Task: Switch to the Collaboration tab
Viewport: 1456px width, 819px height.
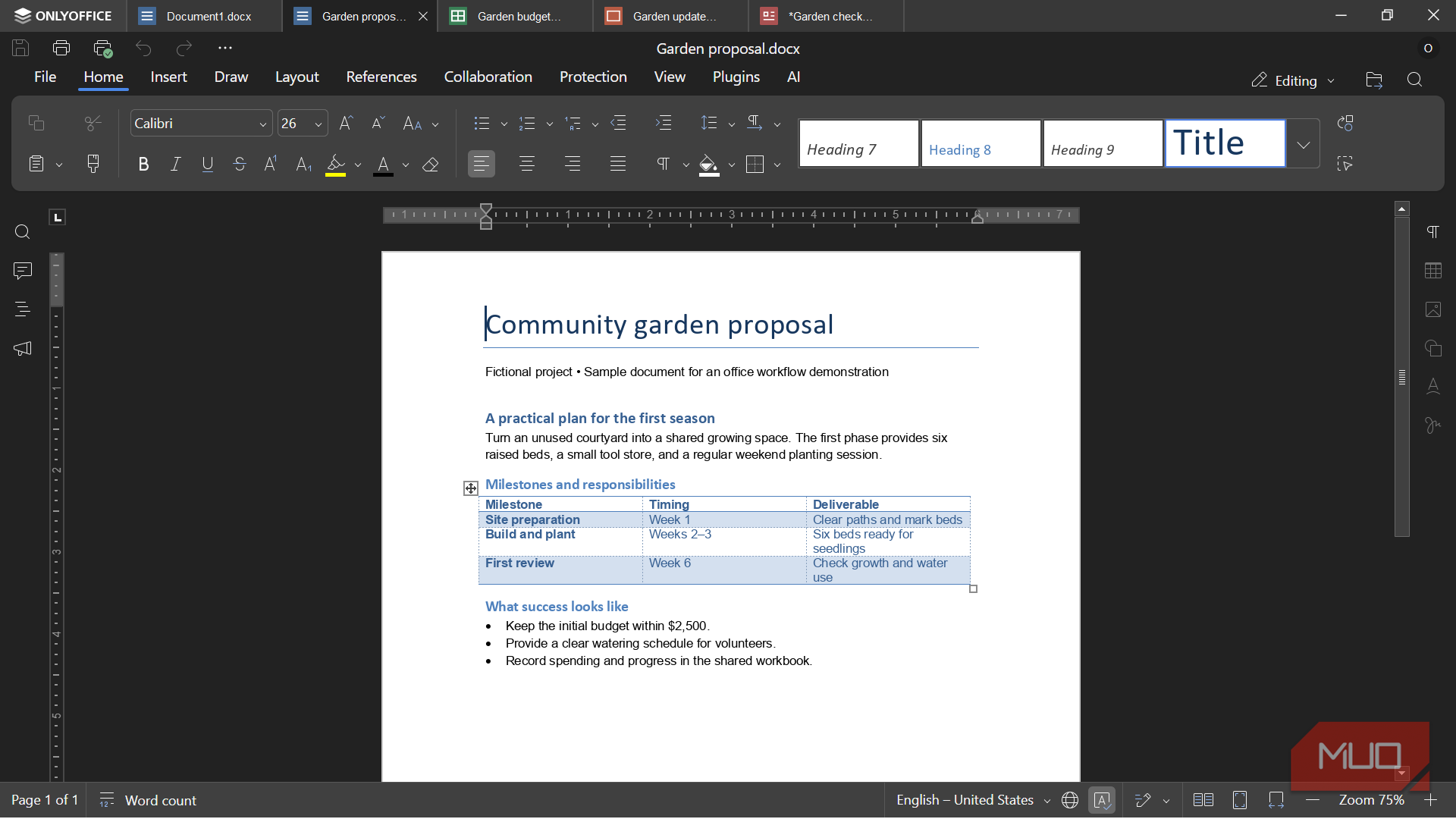Action: [x=488, y=77]
